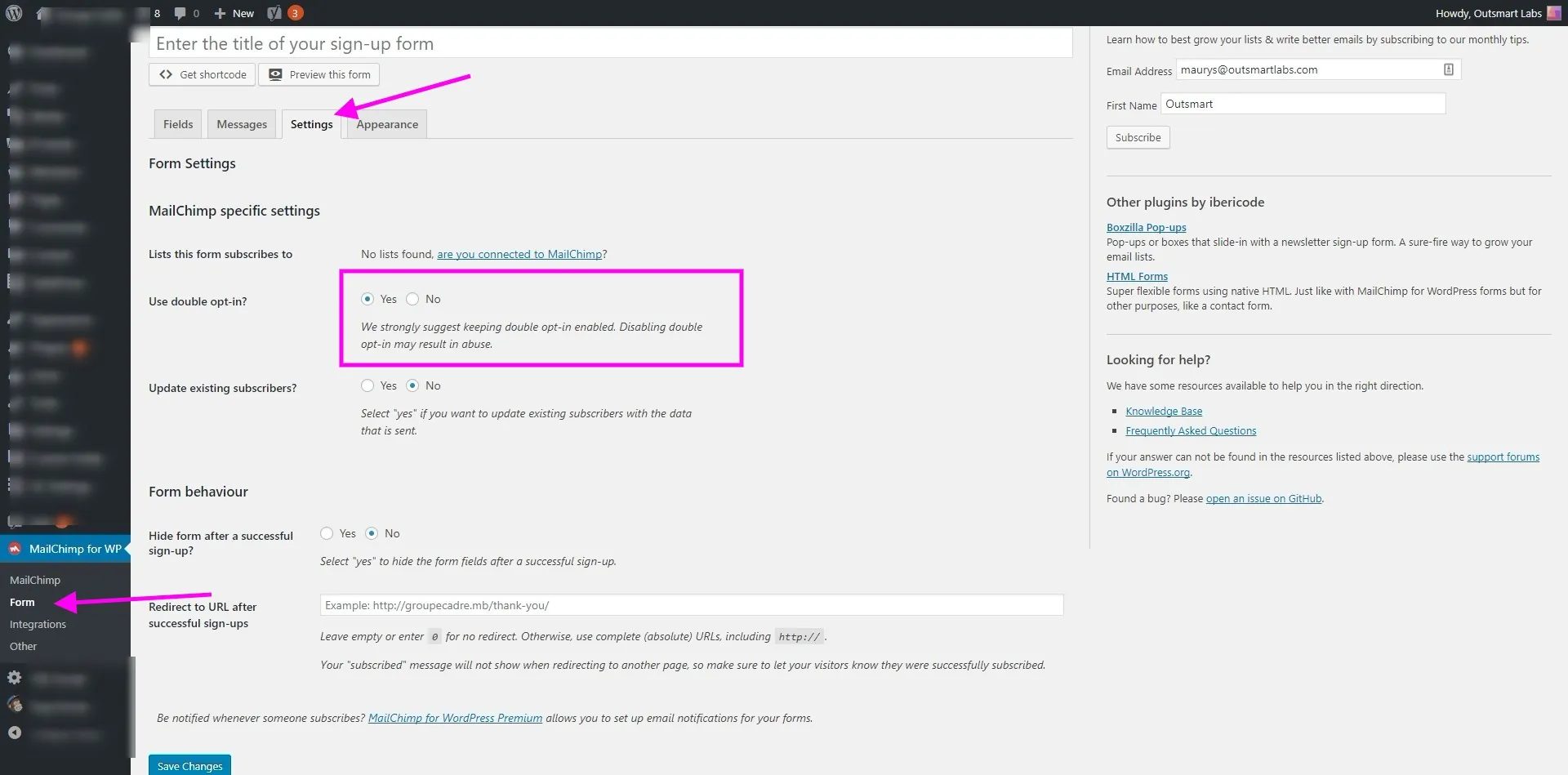Open the Frequently Asked Questions link
1568x775 pixels.
(x=1191, y=430)
